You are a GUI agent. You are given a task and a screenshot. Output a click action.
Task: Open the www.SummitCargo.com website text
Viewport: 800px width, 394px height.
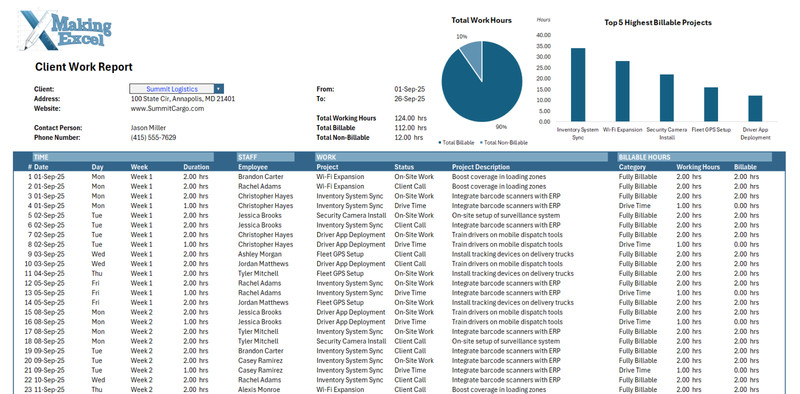167,109
